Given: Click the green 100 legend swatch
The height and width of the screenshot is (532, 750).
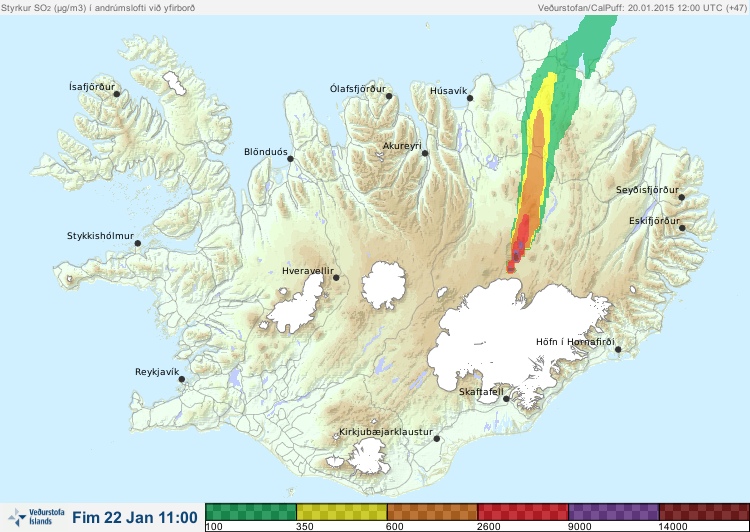Looking at the screenshot, I should click(251, 512).
